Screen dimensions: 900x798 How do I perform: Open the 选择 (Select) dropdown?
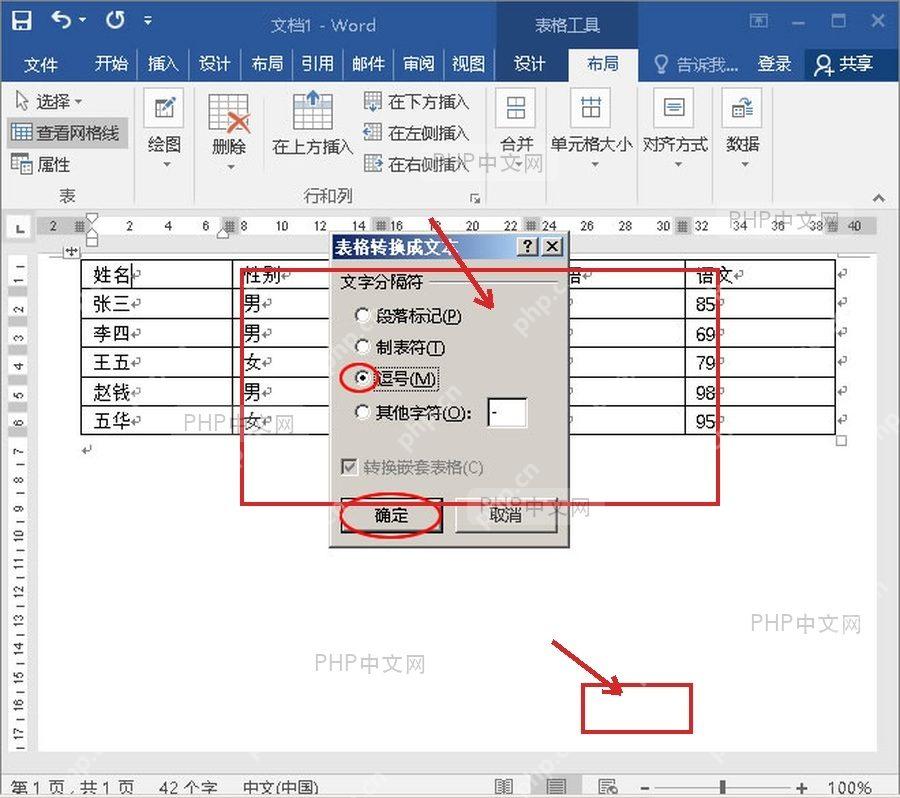coord(49,102)
